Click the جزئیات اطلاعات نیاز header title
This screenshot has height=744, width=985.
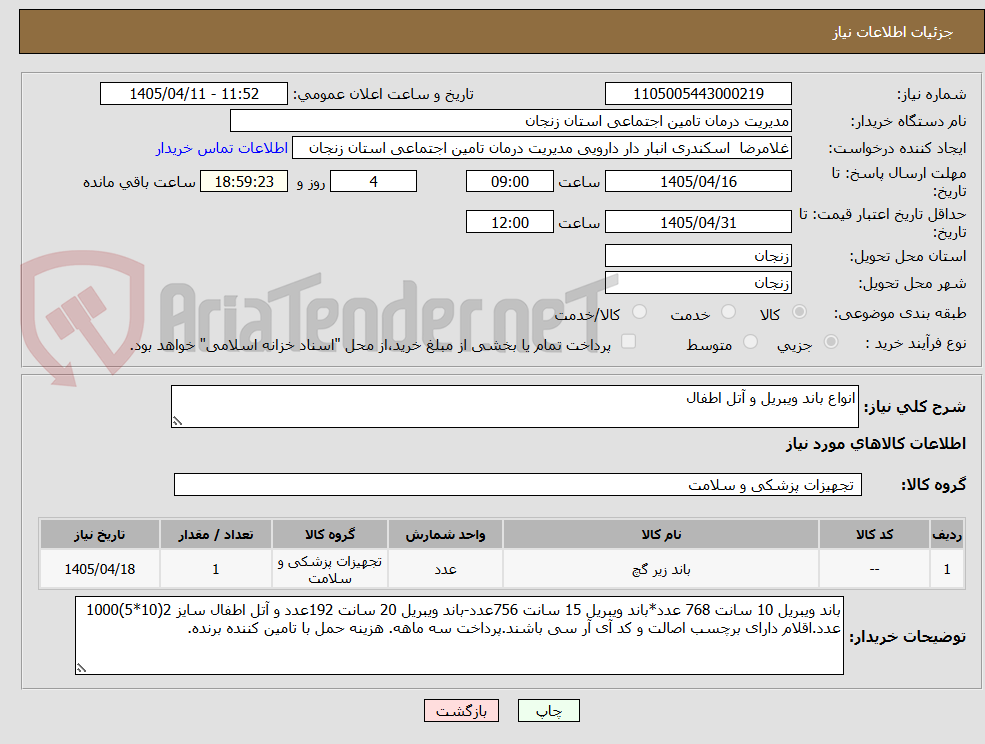[x=893, y=32]
